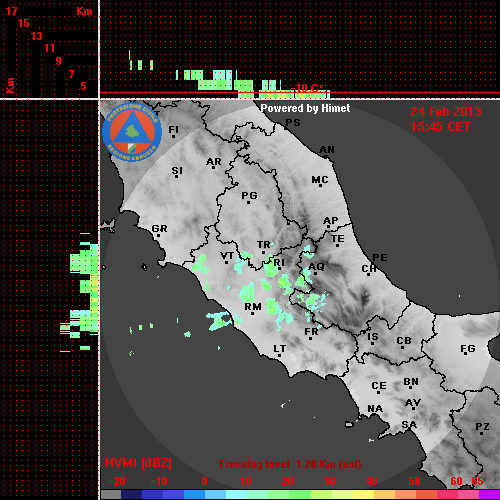
Task: Click the PS city label
Action: tap(293, 123)
